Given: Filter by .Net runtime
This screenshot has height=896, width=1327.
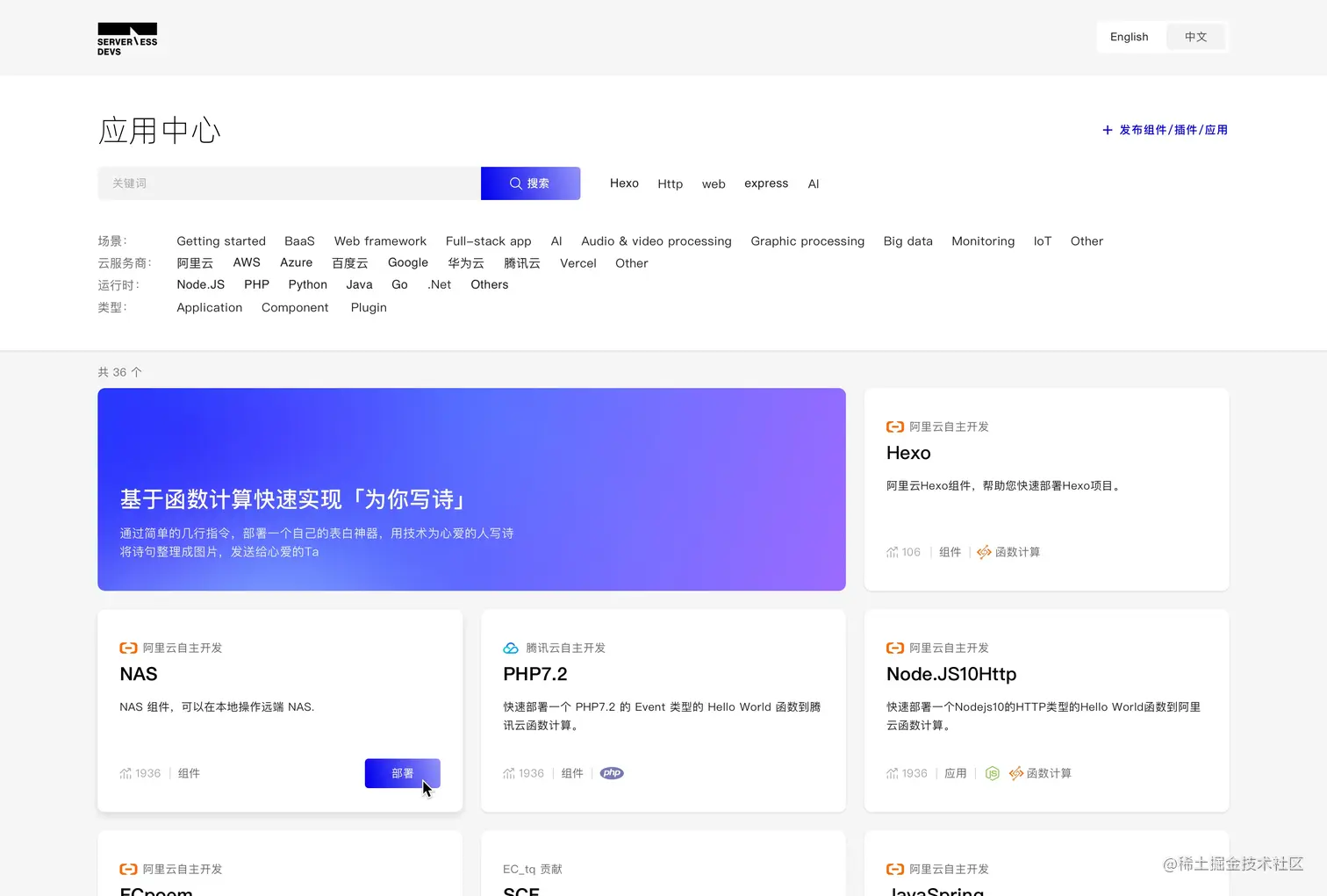Looking at the screenshot, I should pos(440,284).
